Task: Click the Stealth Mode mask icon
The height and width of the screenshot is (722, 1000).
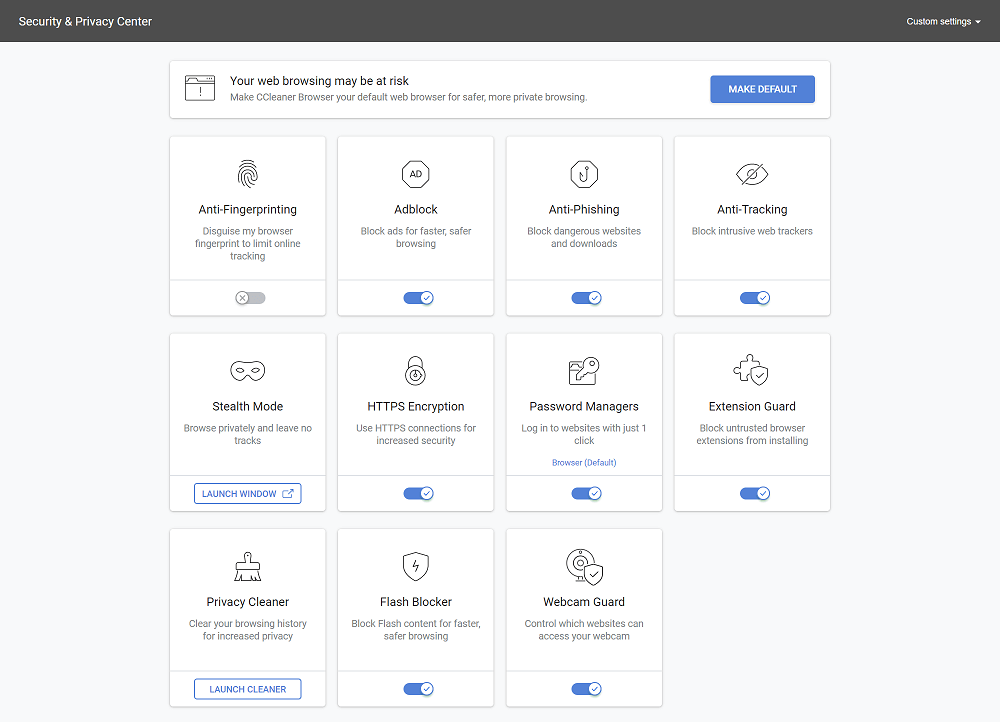Action: [247, 371]
